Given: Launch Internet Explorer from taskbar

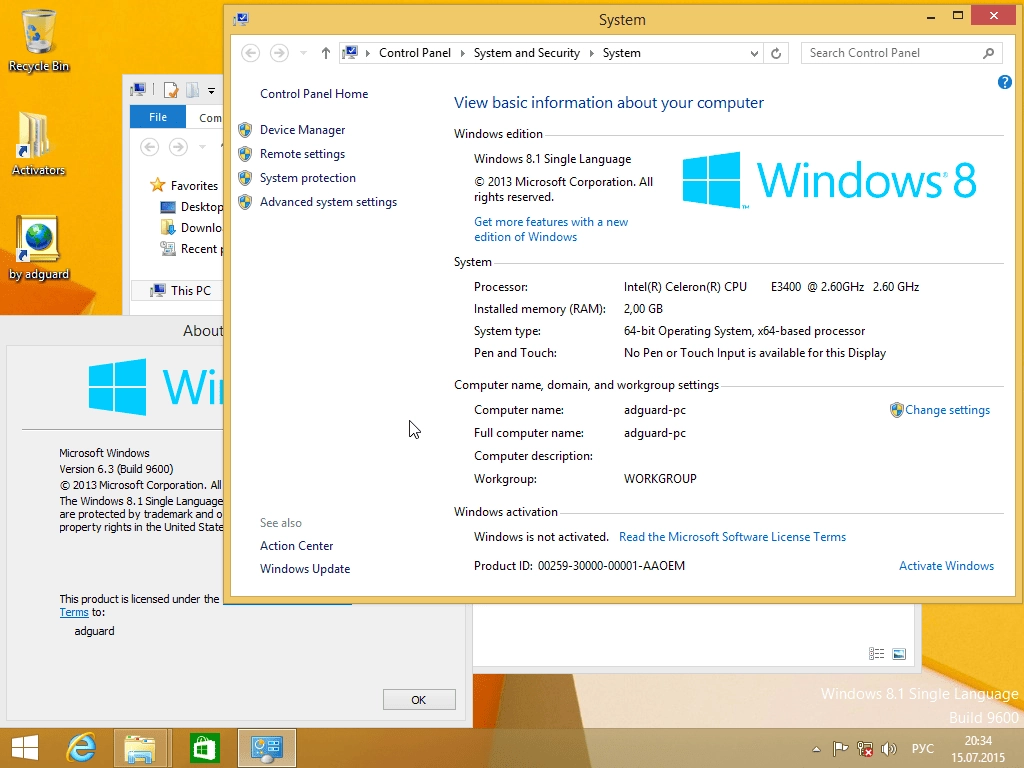Looking at the screenshot, I should click(x=82, y=748).
